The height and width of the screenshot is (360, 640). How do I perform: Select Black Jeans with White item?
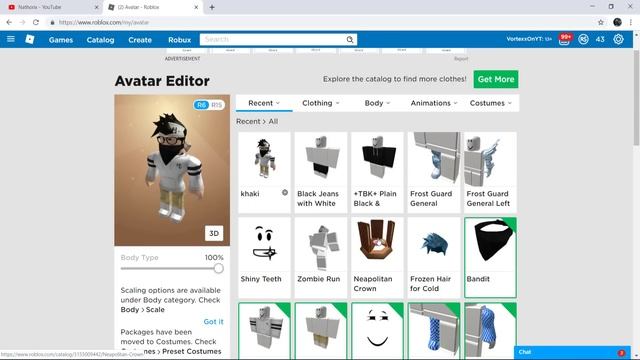(320, 172)
